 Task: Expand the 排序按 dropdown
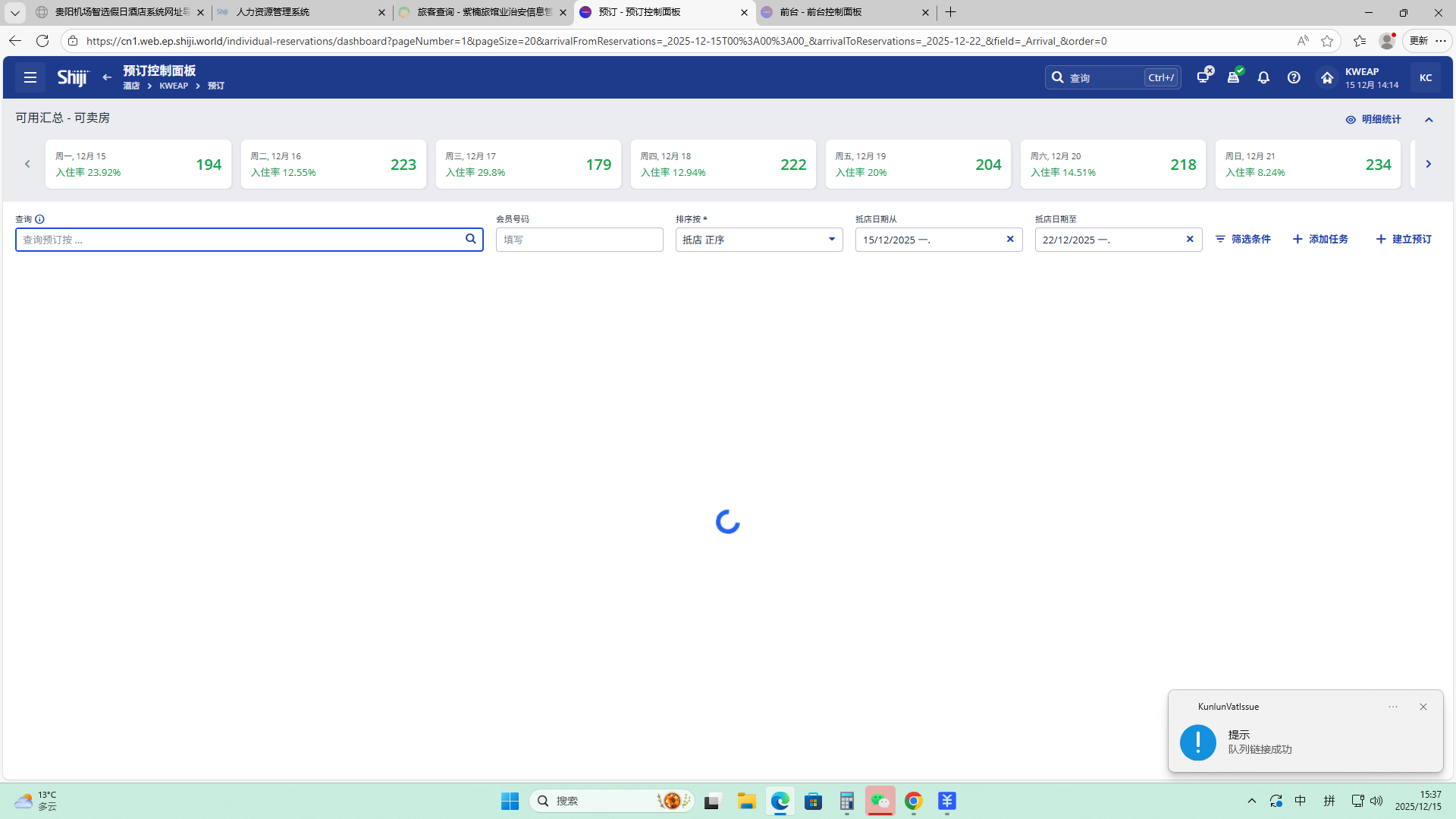[x=832, y=239]
